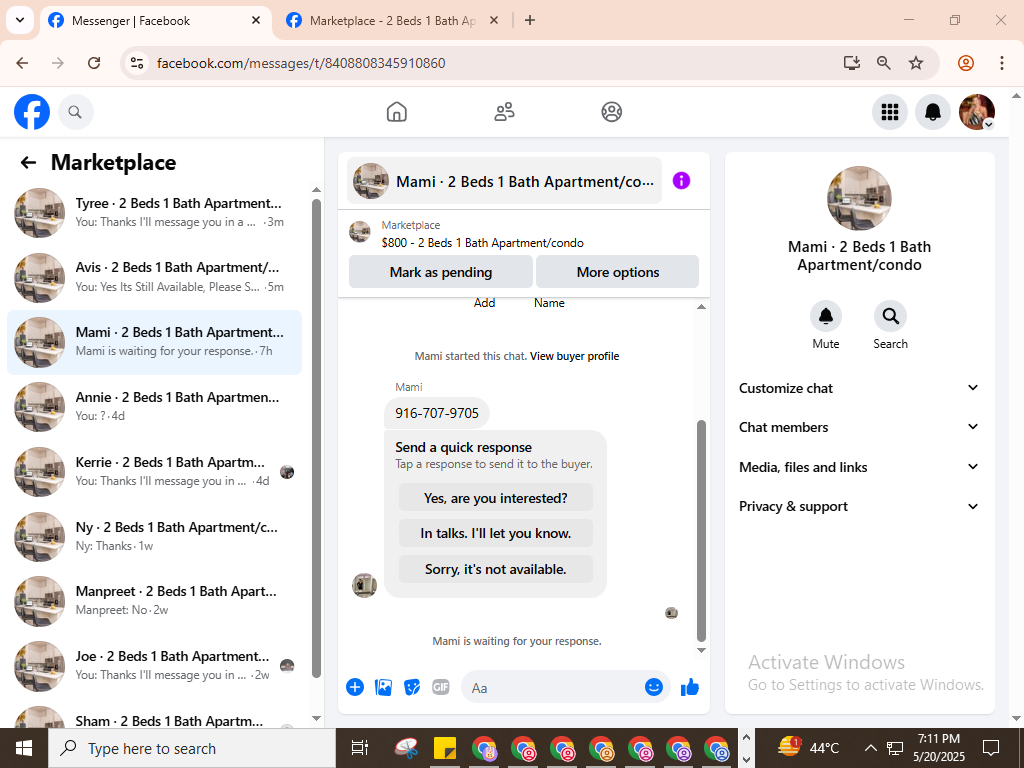Open the Ny conversation

coord(154,536)
